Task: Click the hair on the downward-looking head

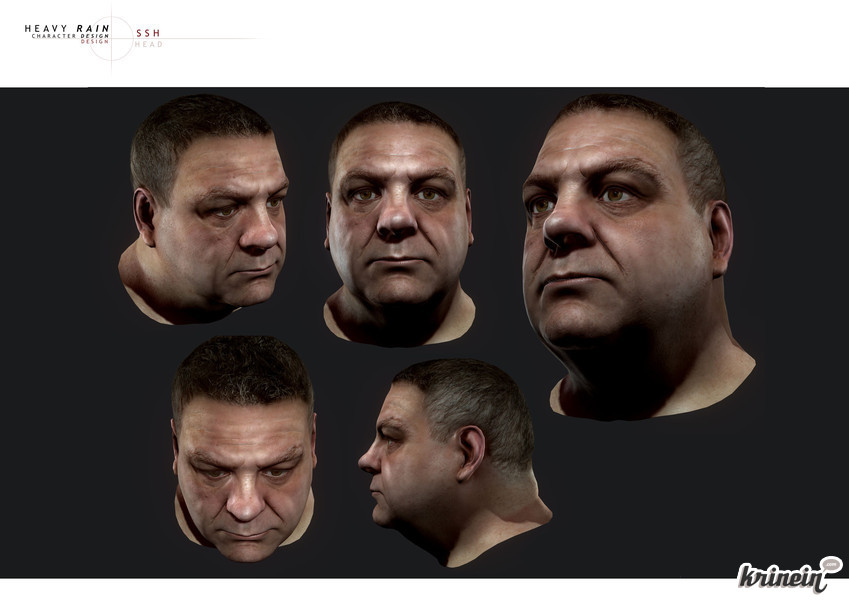Action: point(243,369)
